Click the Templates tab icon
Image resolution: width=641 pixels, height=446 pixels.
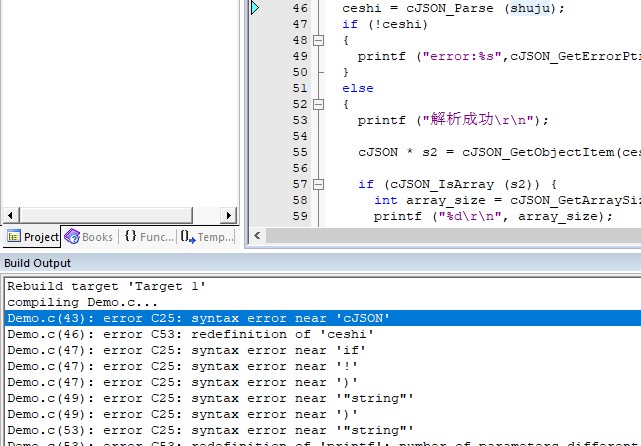(x=188, y=236)
